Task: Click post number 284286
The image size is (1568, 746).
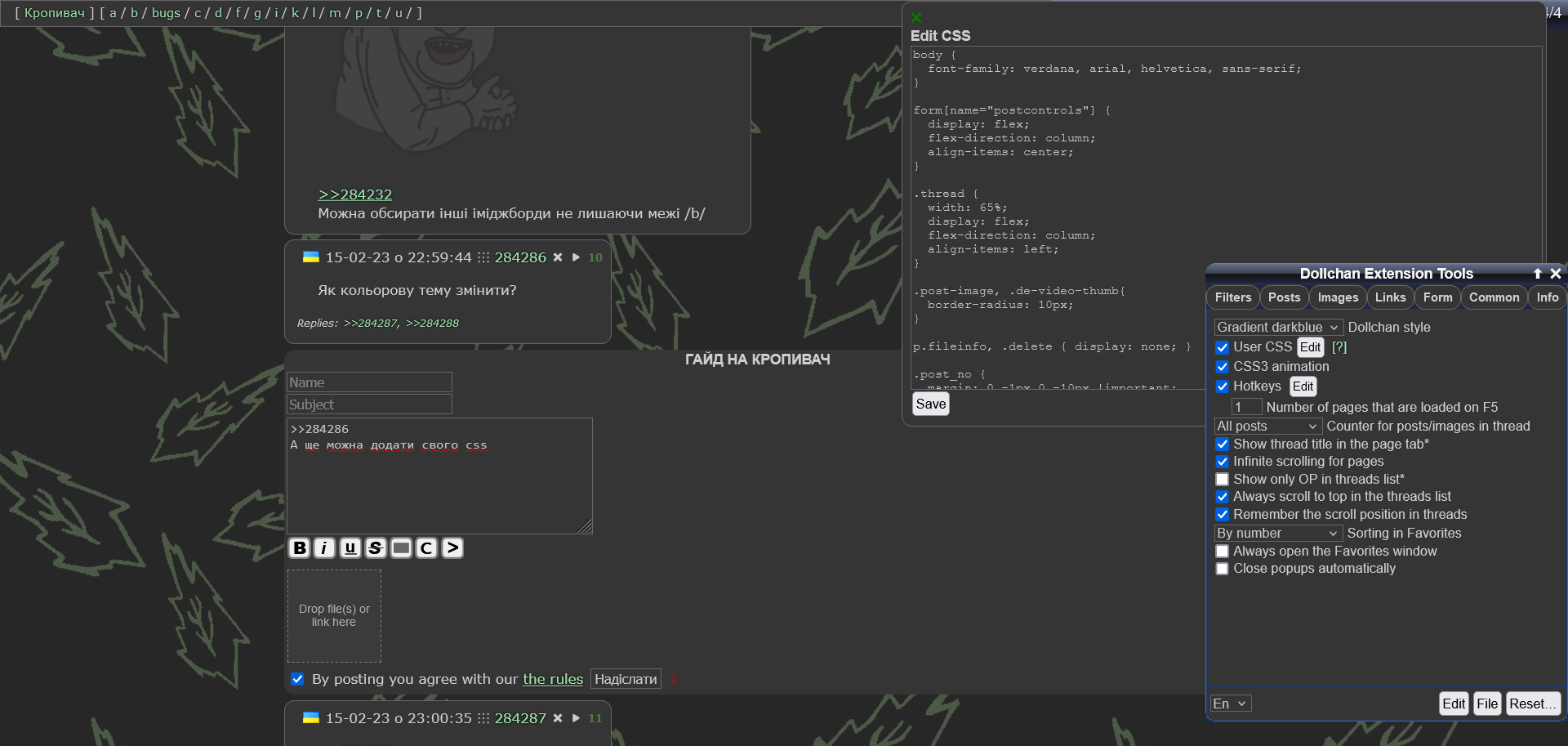Action: click(520, 257)
